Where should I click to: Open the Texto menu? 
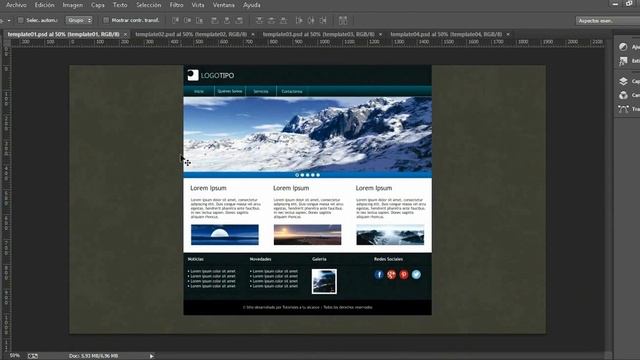click(x=120, y=5)
